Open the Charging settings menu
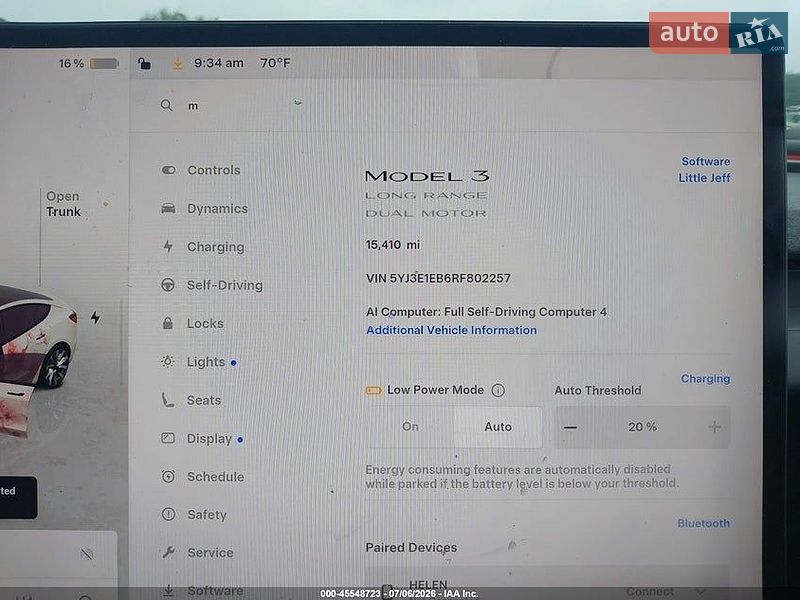Viewport: 800px width, 600px height. (x=215, y=246)
